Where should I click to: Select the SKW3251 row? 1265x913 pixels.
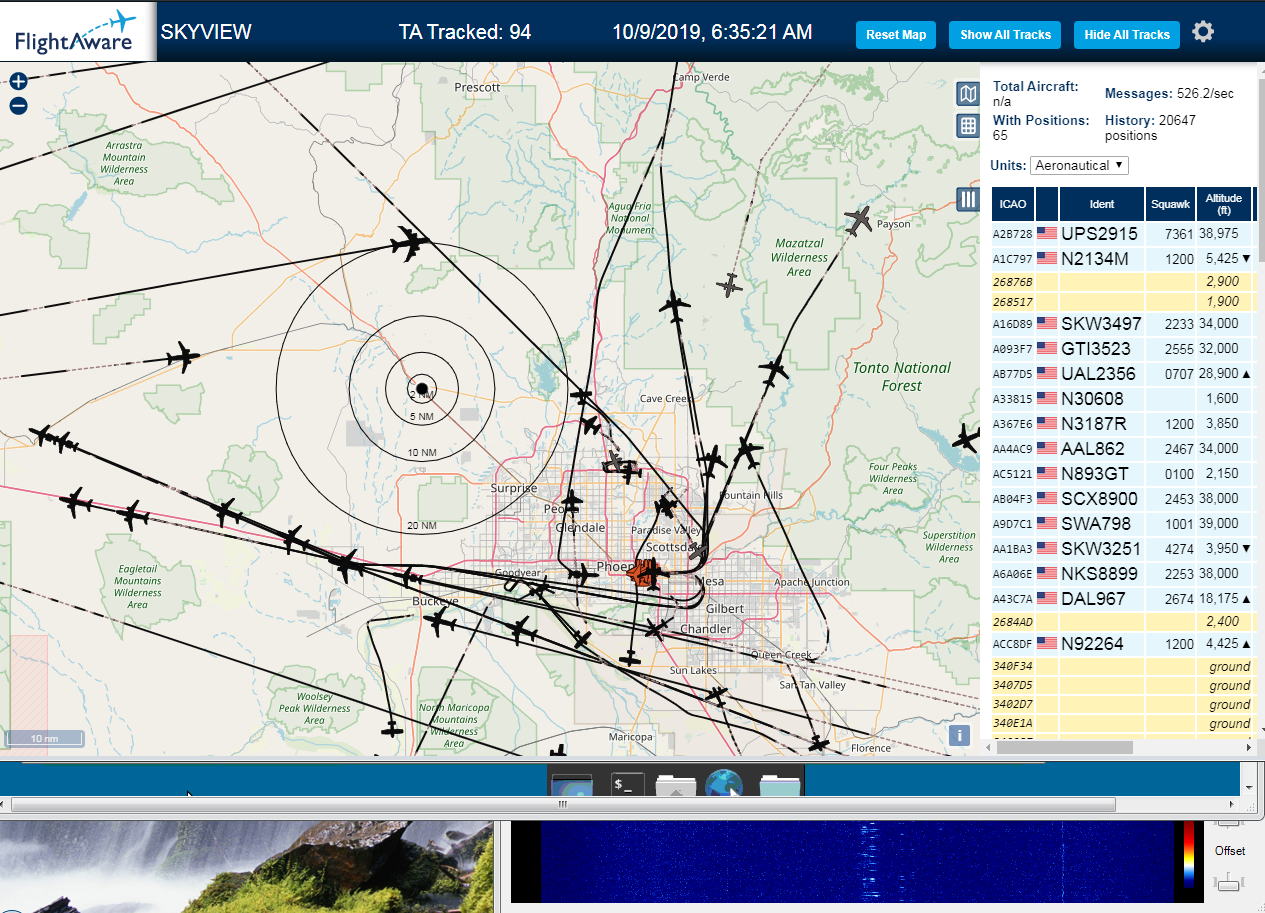(1123, 549)
